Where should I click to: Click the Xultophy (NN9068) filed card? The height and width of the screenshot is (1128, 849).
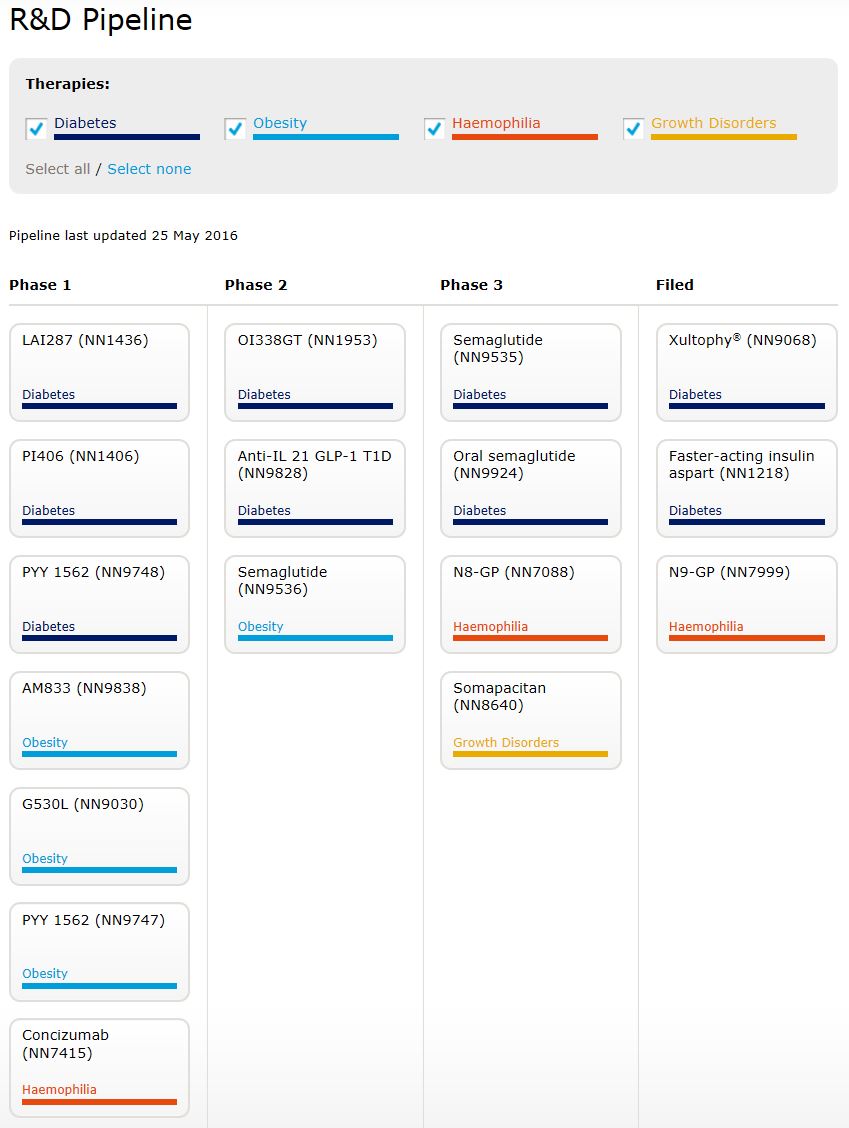tap(747, 372)
